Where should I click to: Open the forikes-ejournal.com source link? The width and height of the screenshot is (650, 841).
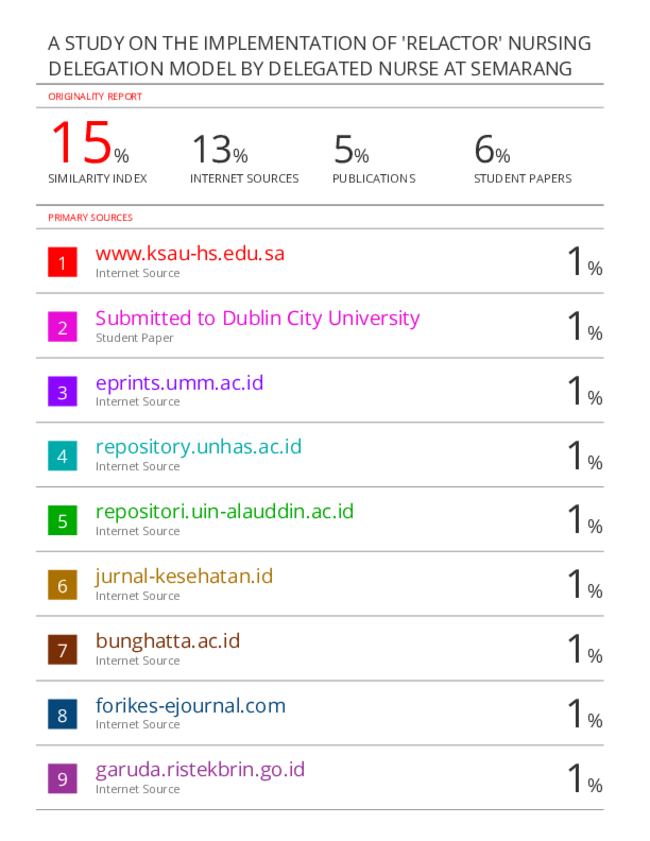190,705
